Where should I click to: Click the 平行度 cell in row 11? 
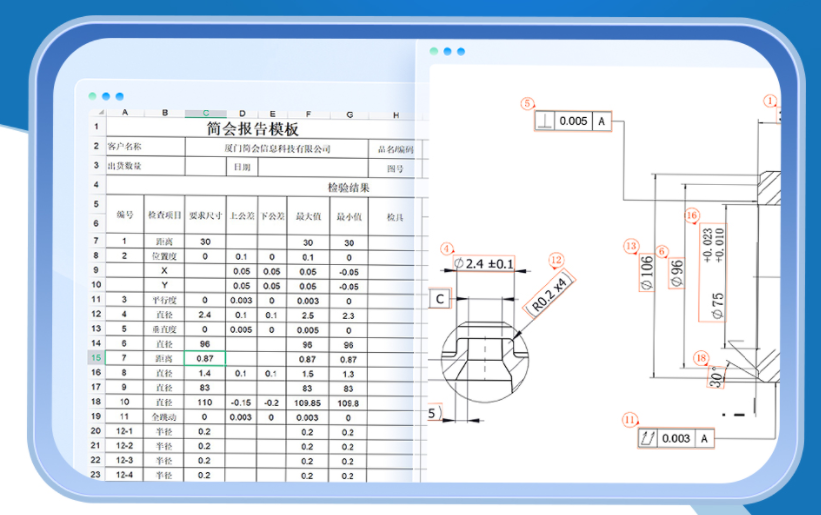click(164, 300)
